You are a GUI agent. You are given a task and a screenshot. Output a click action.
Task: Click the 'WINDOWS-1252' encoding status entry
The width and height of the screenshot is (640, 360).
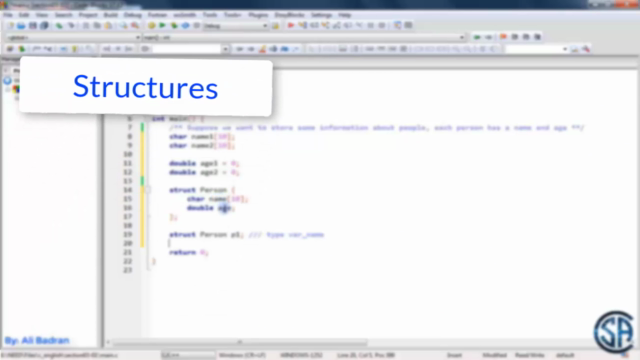click(301, 356)
